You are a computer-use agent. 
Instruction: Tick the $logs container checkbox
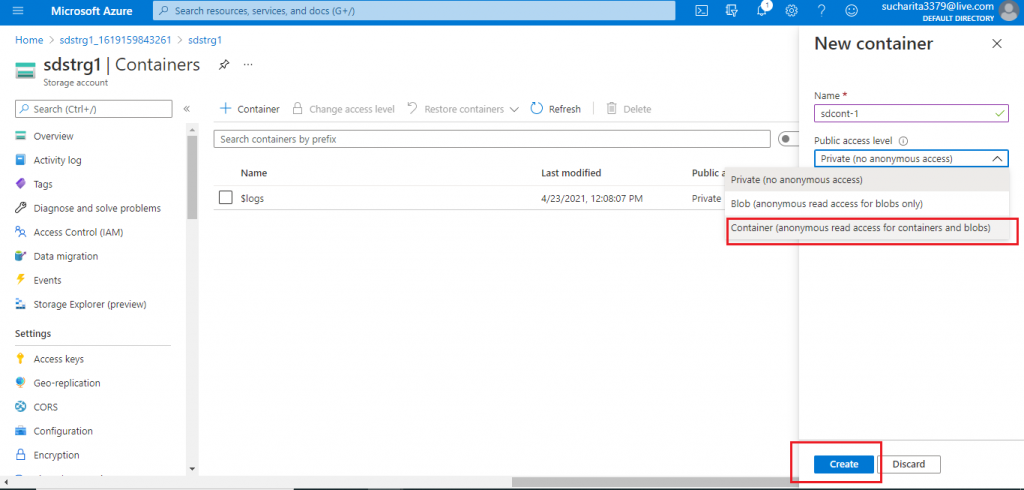pos(226,198)
